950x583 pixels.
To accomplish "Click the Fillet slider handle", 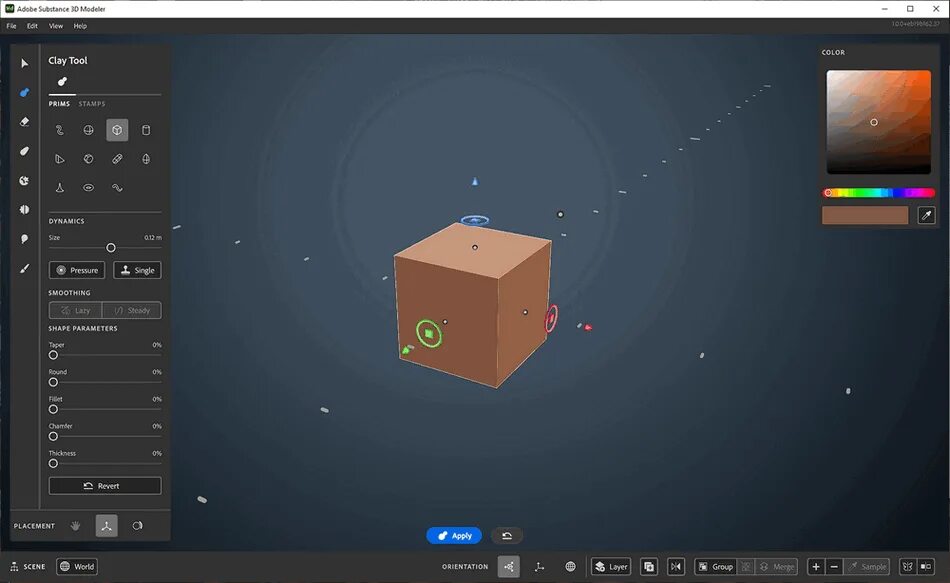I will click(x=53, y=409).
